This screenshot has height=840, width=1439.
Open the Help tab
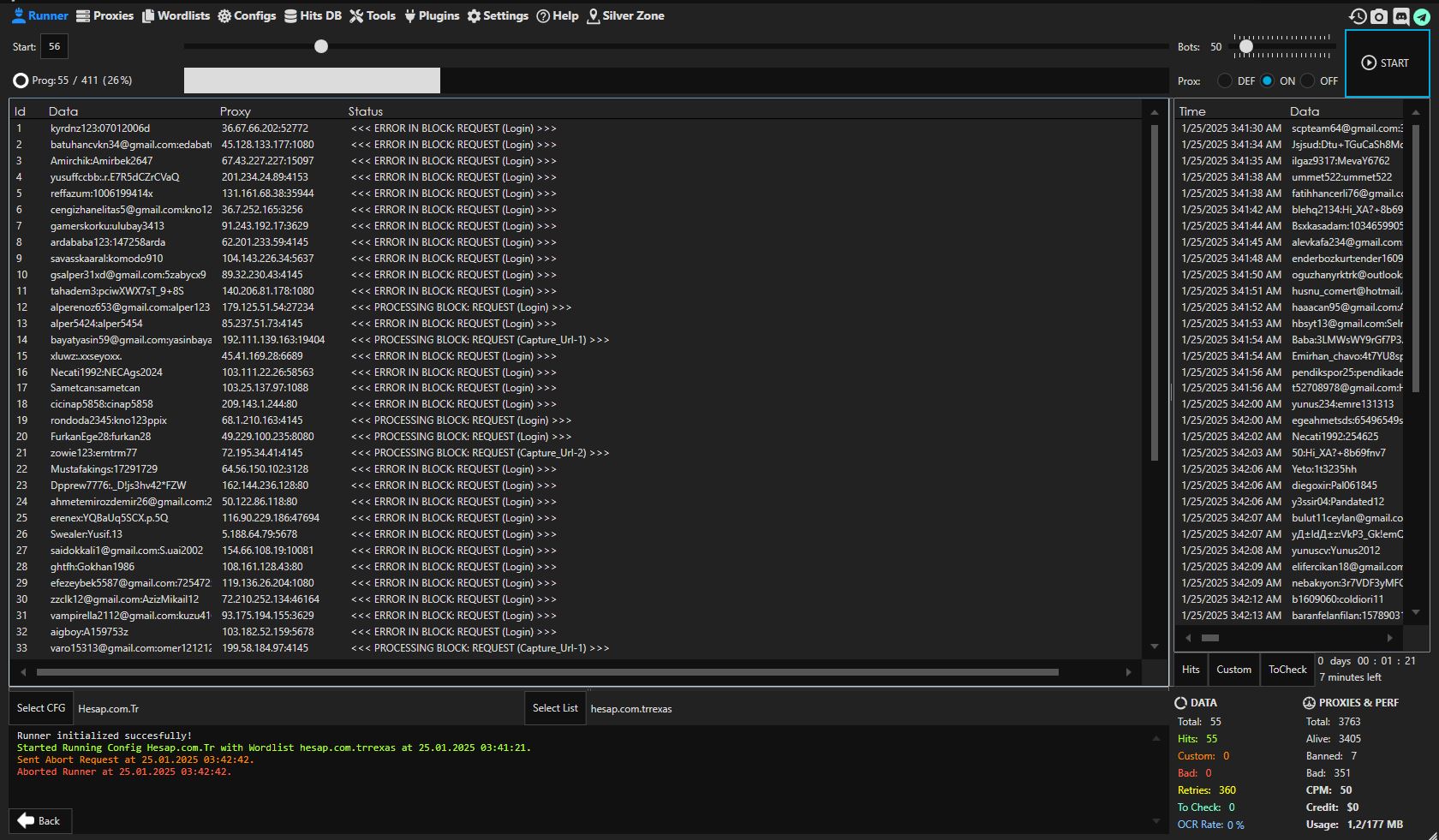[558, 15]
